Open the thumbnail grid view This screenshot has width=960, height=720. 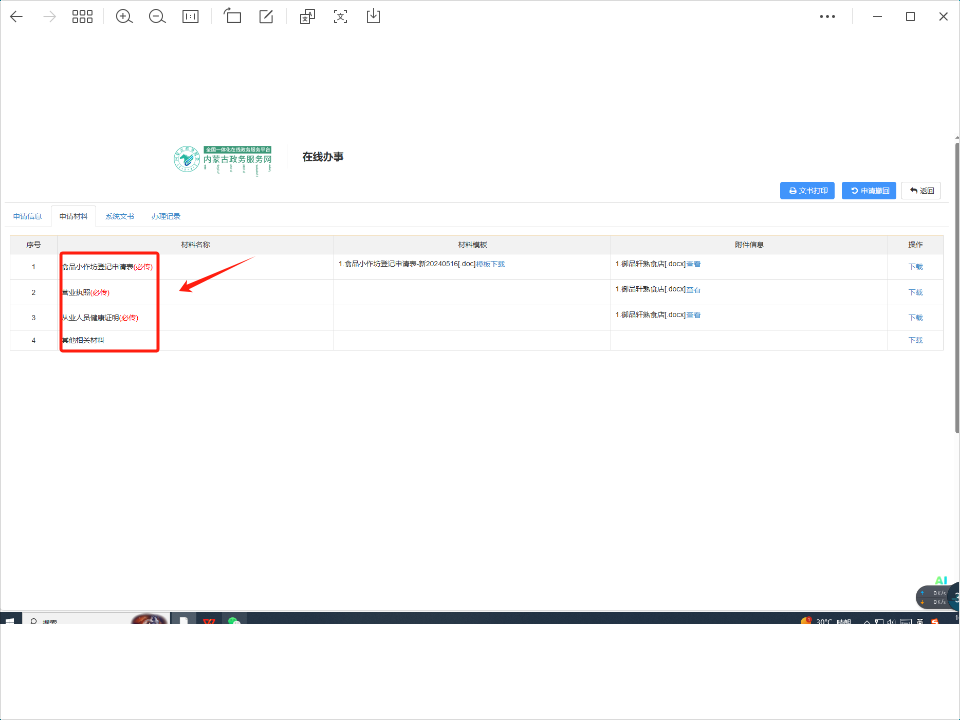(x=82, y=17)
